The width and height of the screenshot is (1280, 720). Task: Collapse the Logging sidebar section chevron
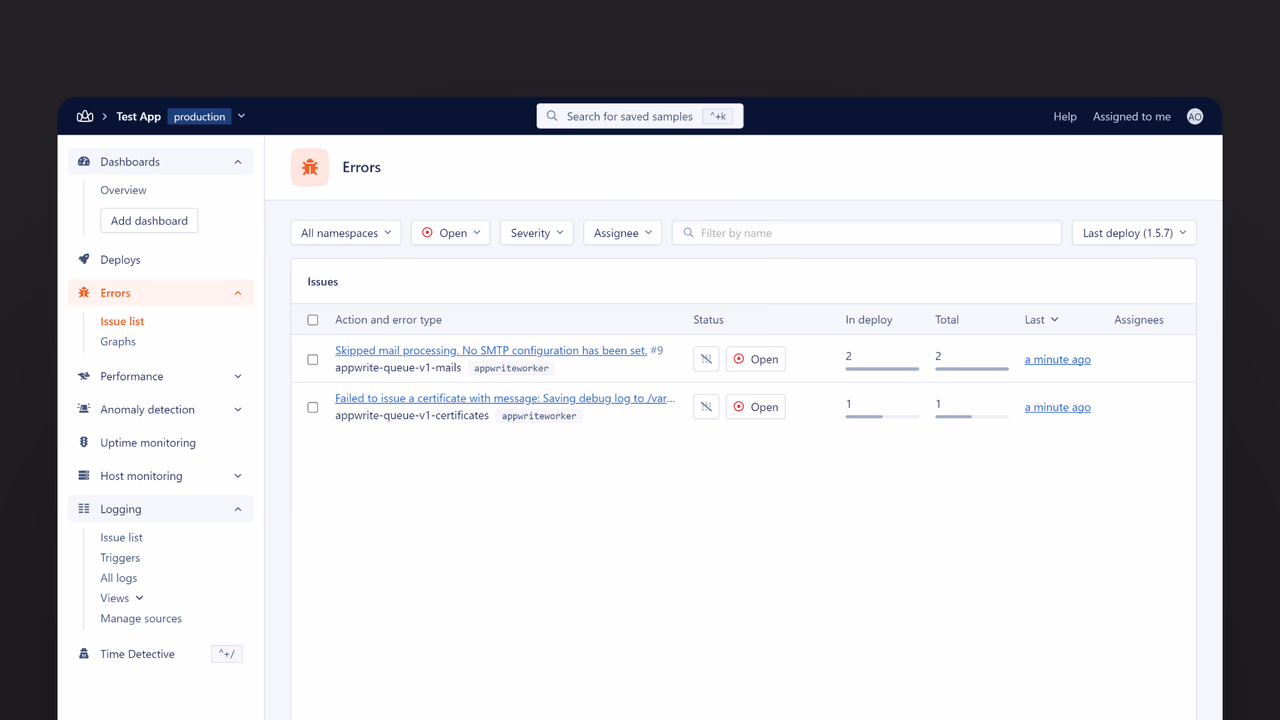tap(238, 509)
